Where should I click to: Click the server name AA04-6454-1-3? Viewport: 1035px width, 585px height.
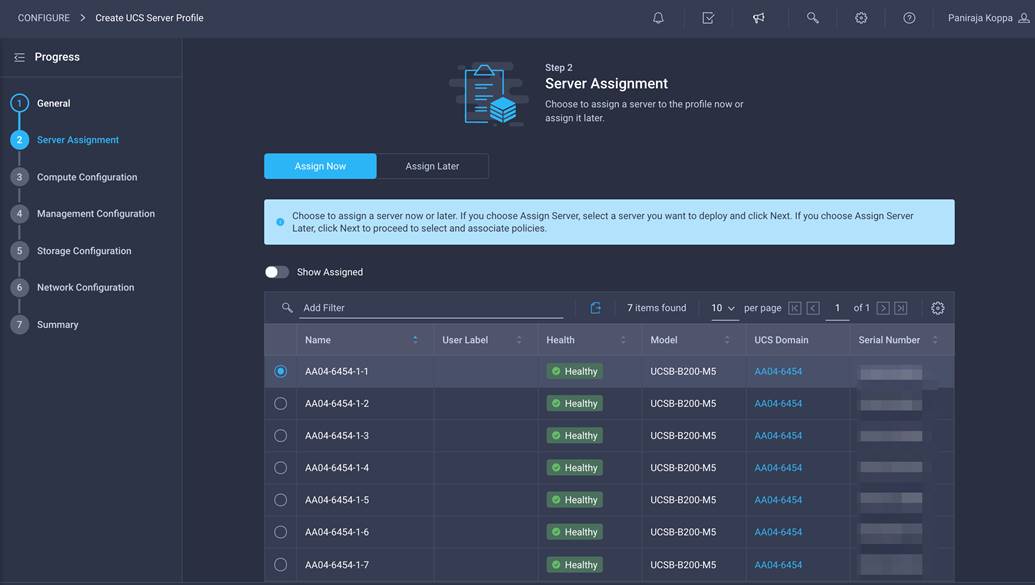coord(337,436)
